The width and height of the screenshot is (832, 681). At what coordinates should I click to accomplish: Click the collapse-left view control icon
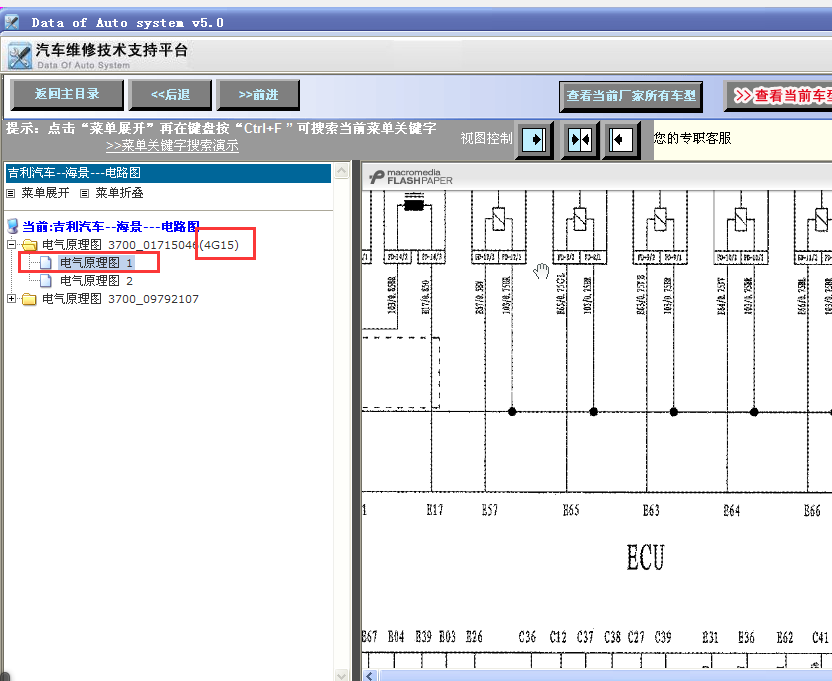point(621,140)
